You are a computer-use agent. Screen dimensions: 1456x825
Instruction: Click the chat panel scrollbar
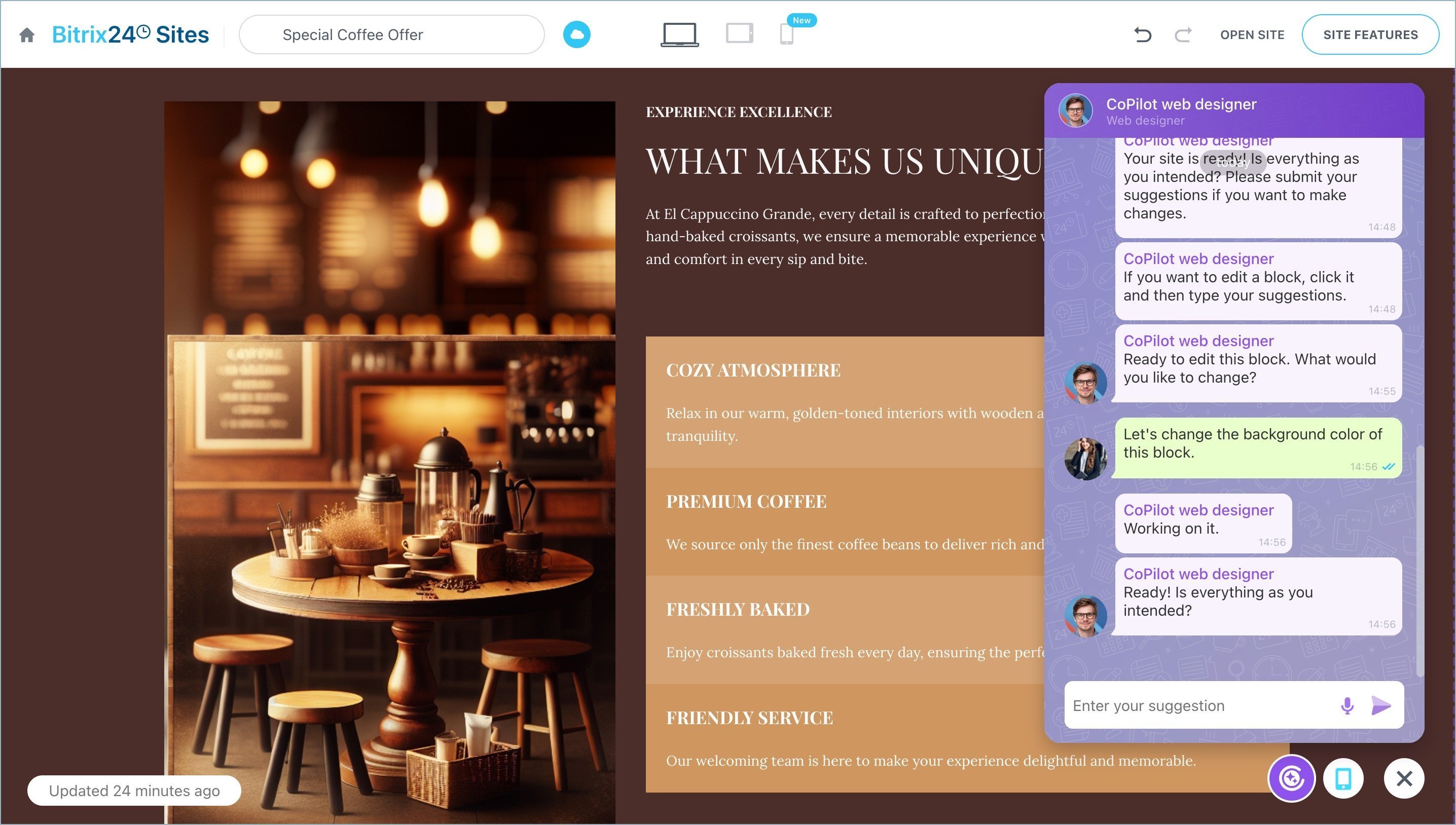click(1419, 561)
